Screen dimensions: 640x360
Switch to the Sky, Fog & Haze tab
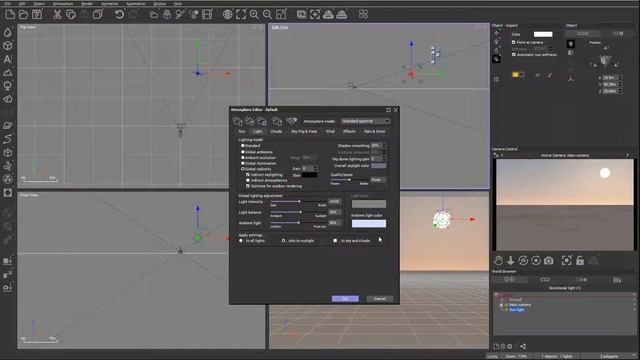(x=304, y=131)
